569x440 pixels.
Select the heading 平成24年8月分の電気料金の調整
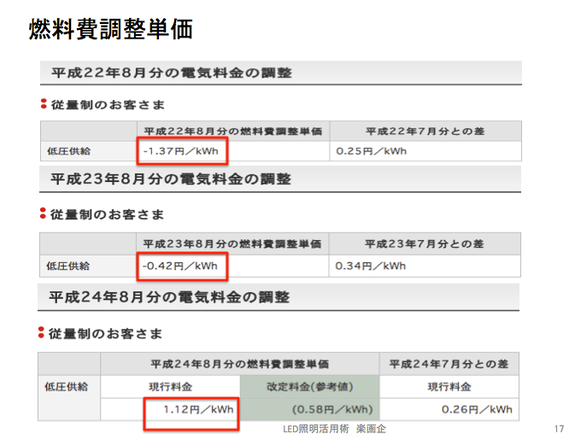[169, 297]
